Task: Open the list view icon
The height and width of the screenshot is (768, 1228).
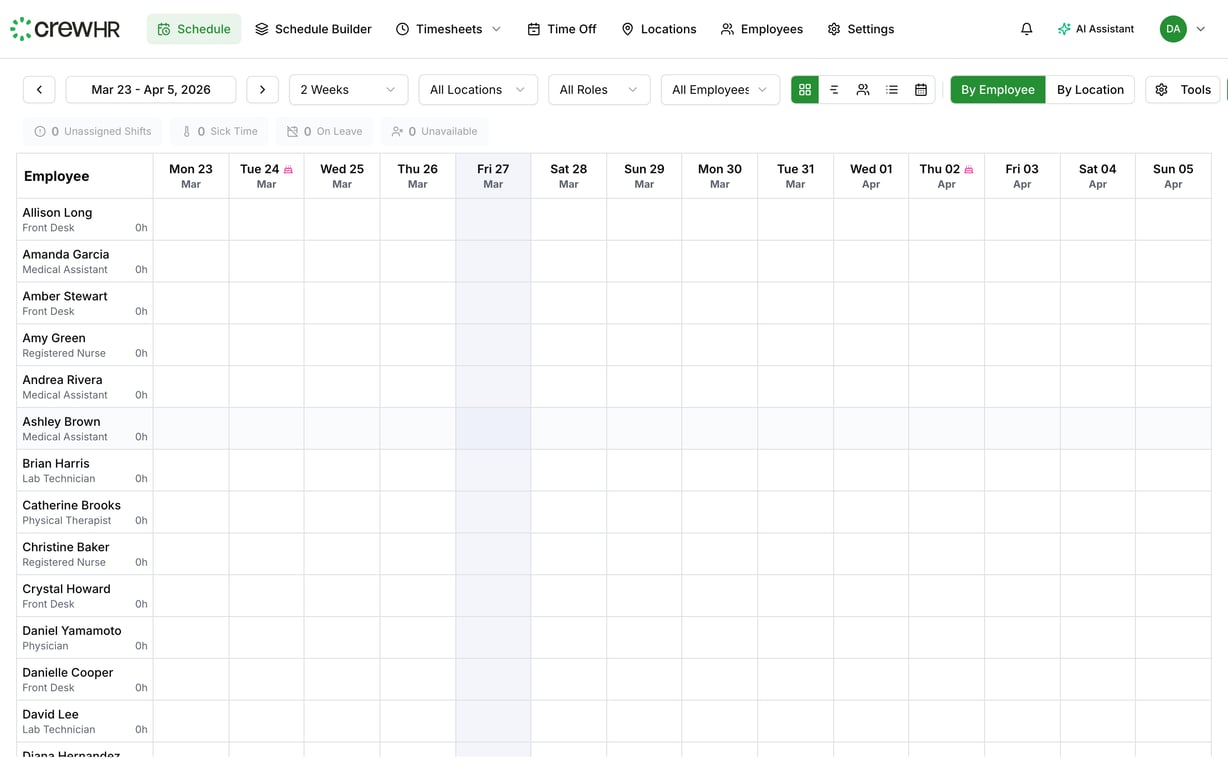Action: point(892,89)
